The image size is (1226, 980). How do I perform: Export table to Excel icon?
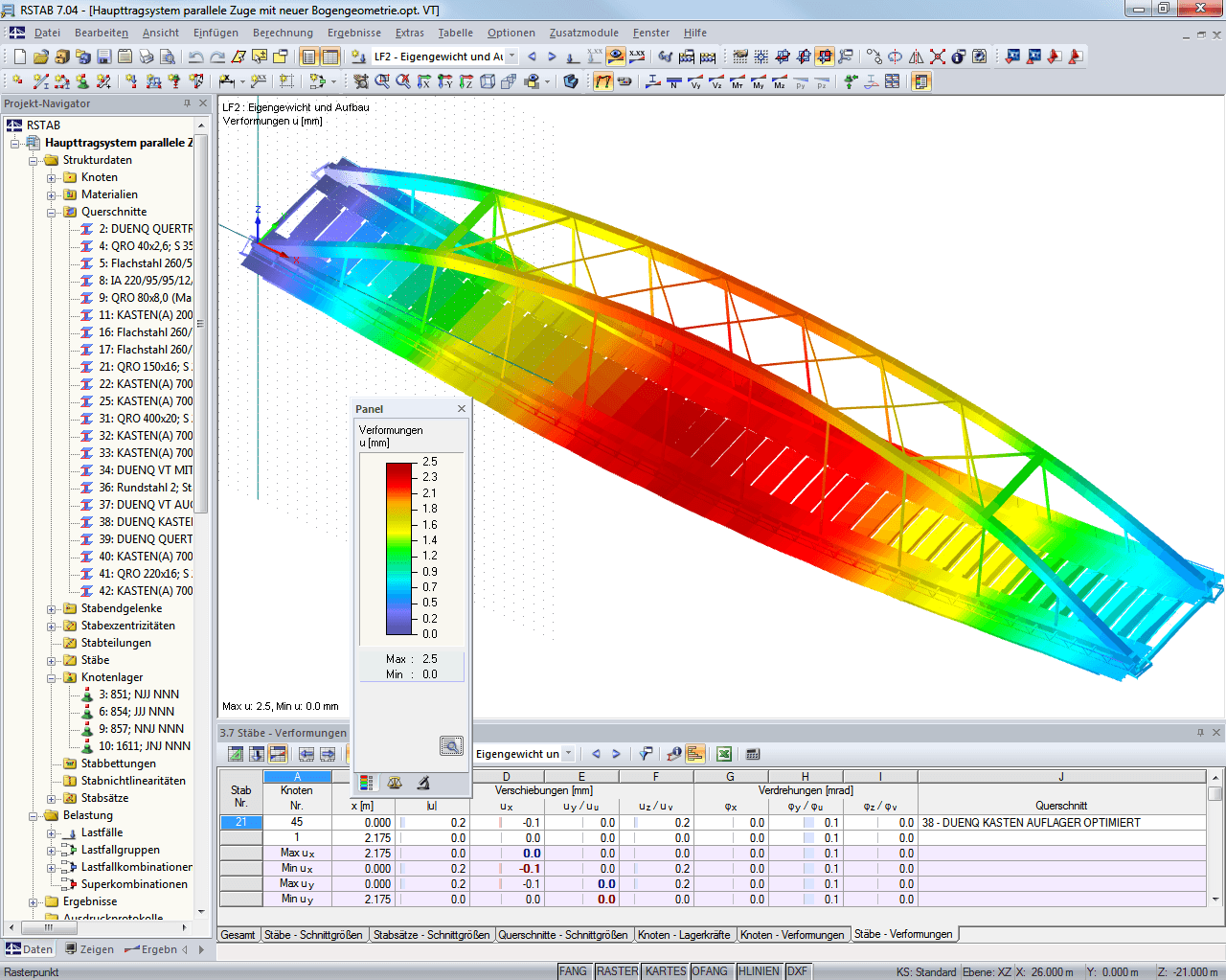[724, 754]
